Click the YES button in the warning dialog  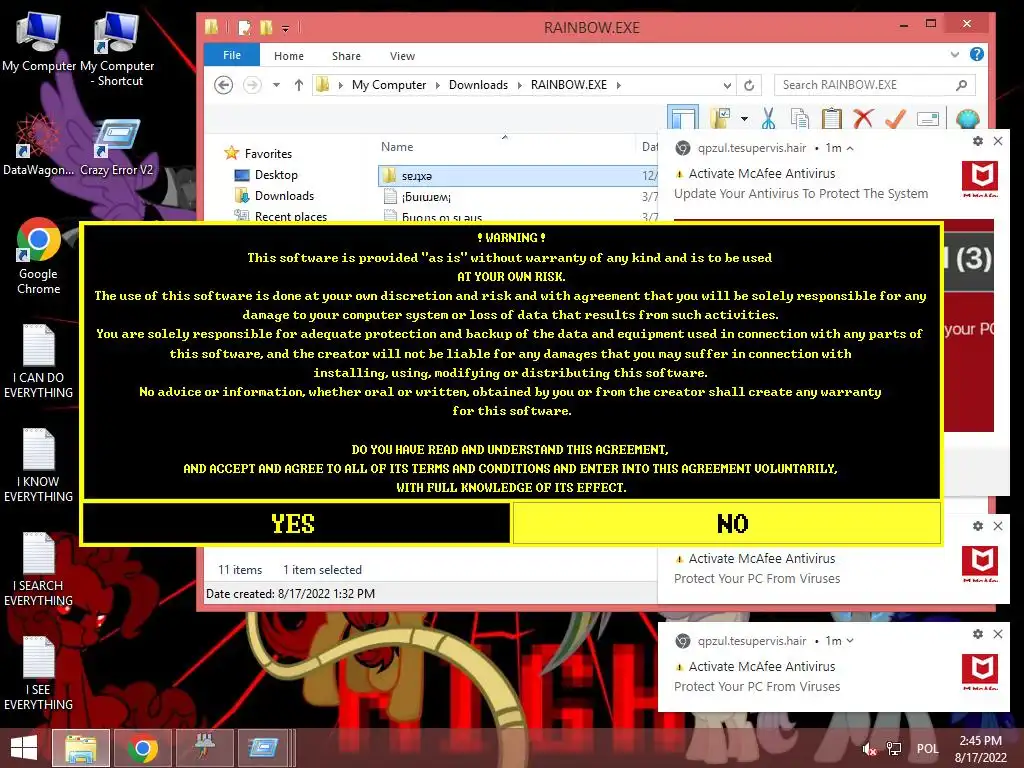tap(296, 523)
